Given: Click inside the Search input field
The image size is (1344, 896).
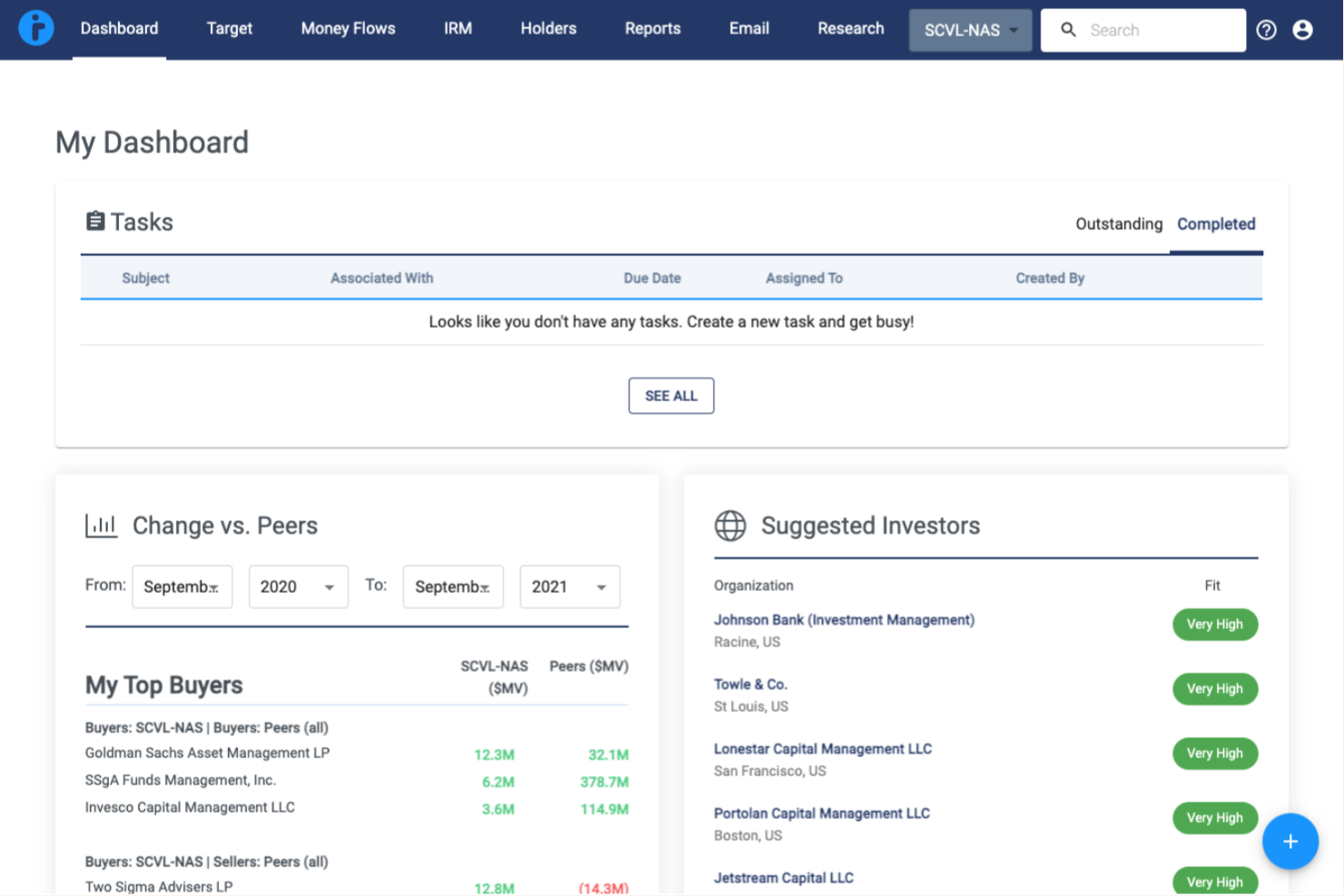Looking at the screenshot, I should (x=1153, y=29).
